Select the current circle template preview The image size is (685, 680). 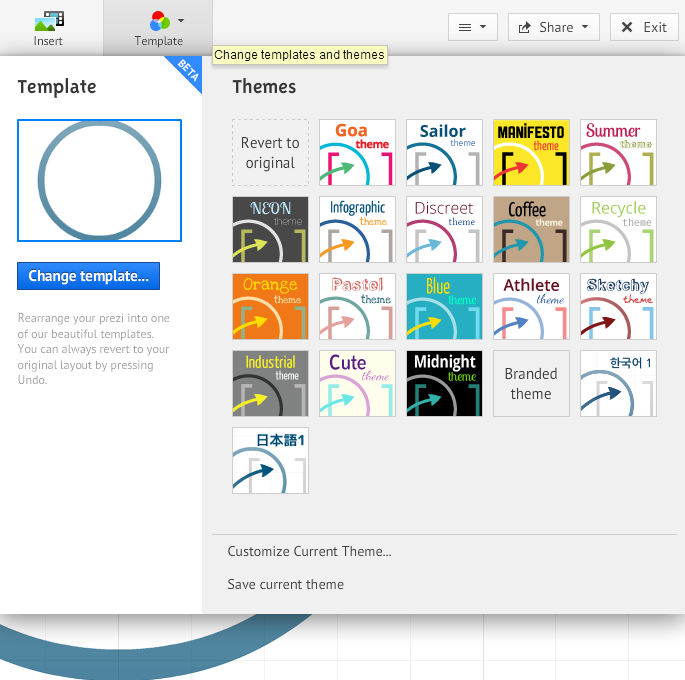(x=100, y=180)
